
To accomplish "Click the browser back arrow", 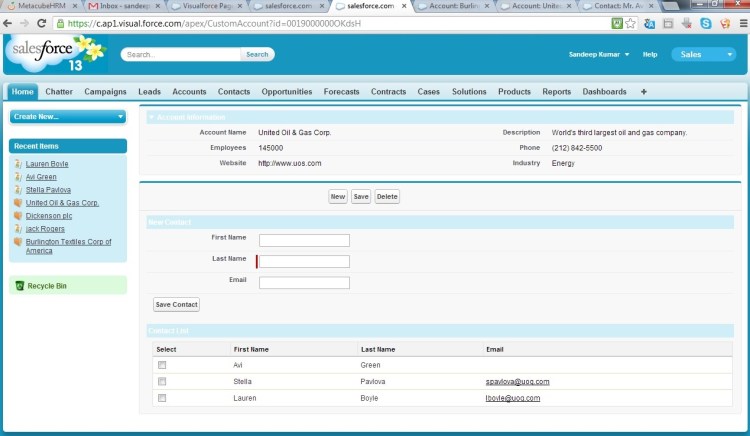I will pos(8,22).
